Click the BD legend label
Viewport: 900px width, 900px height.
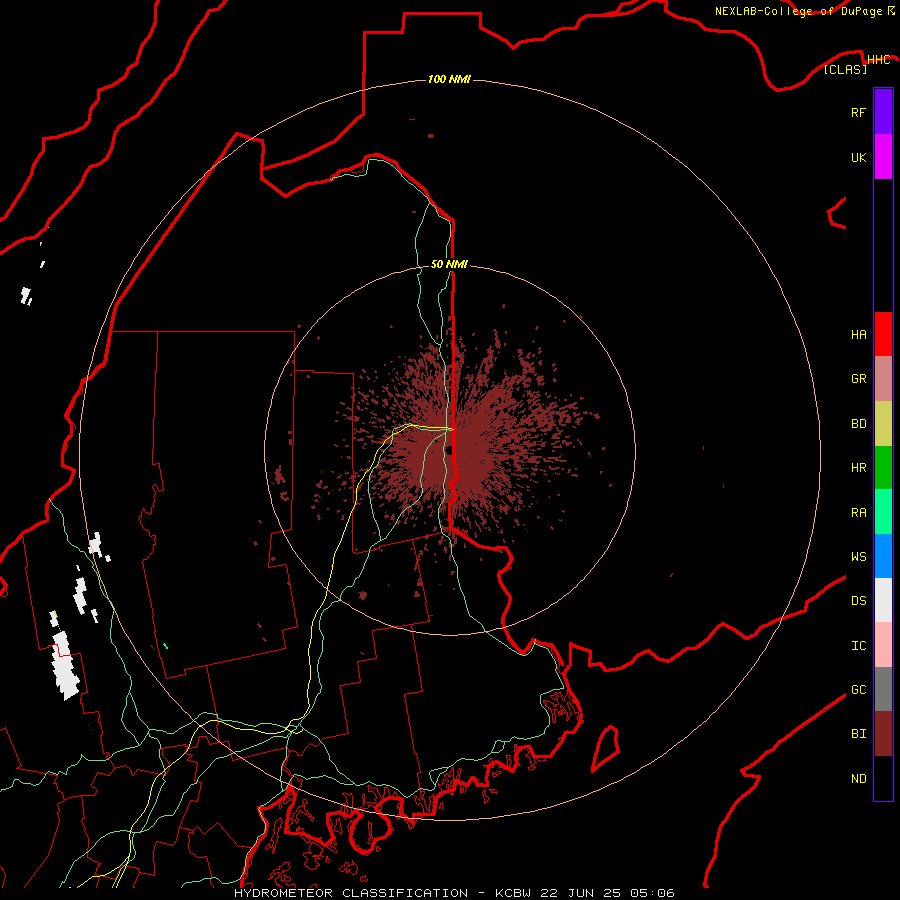click(858, 424)
